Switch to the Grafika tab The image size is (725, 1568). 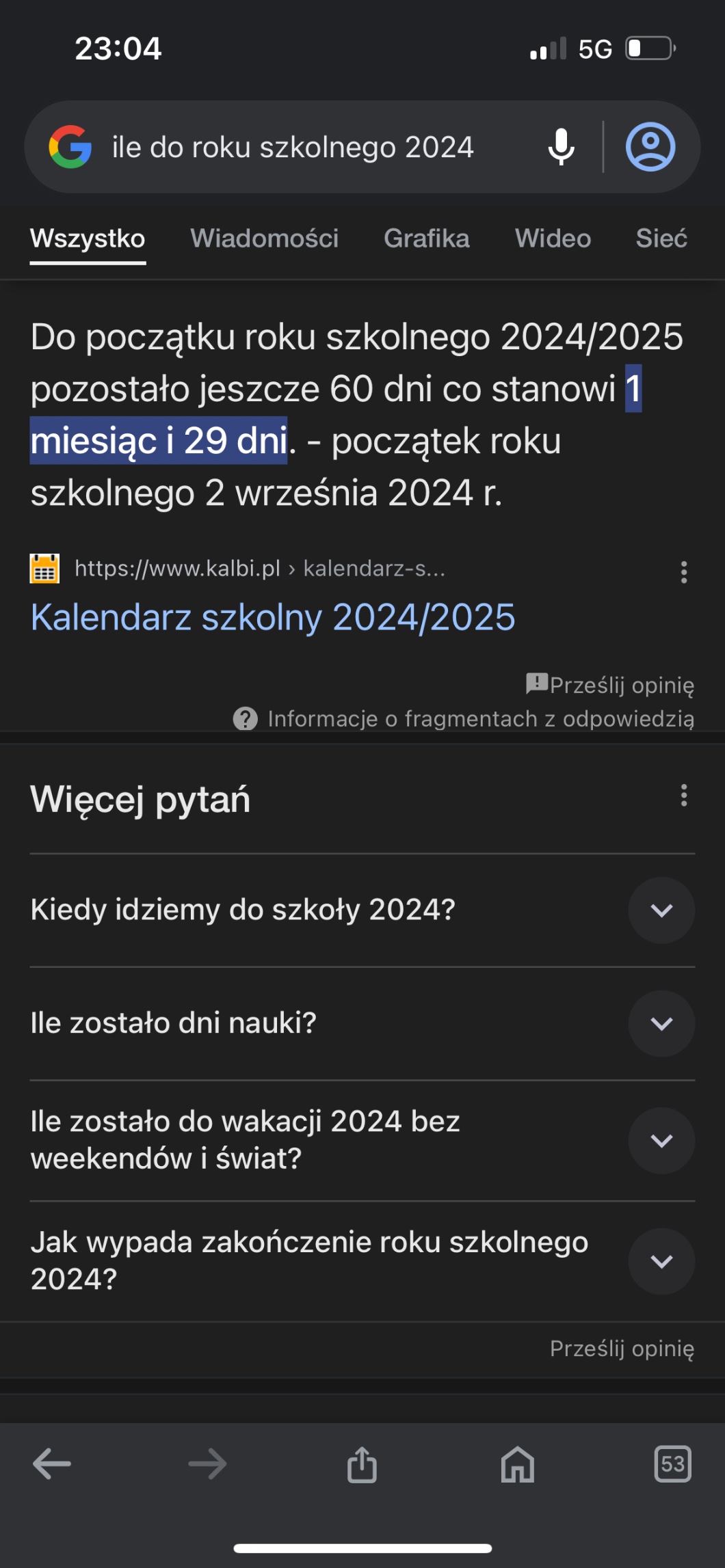point(426,239)
